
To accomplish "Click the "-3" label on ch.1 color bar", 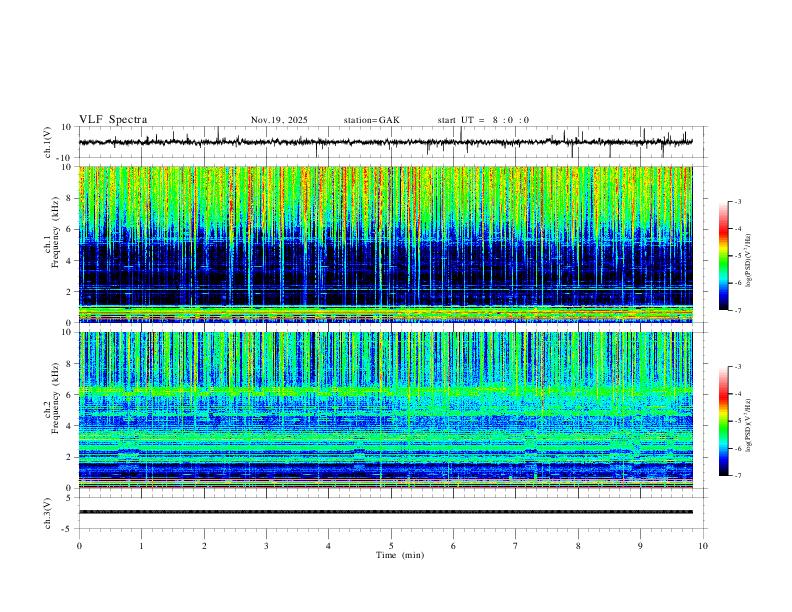I will (x=738, y=201).
